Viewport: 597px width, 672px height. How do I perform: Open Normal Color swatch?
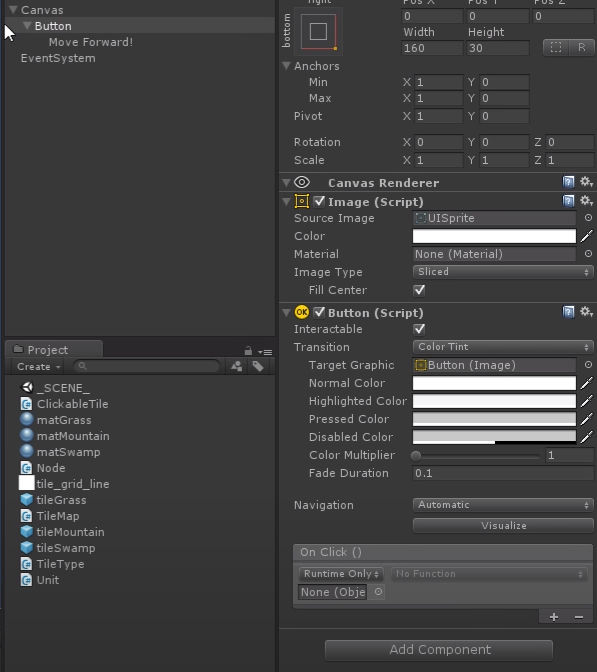pos(494,383)
